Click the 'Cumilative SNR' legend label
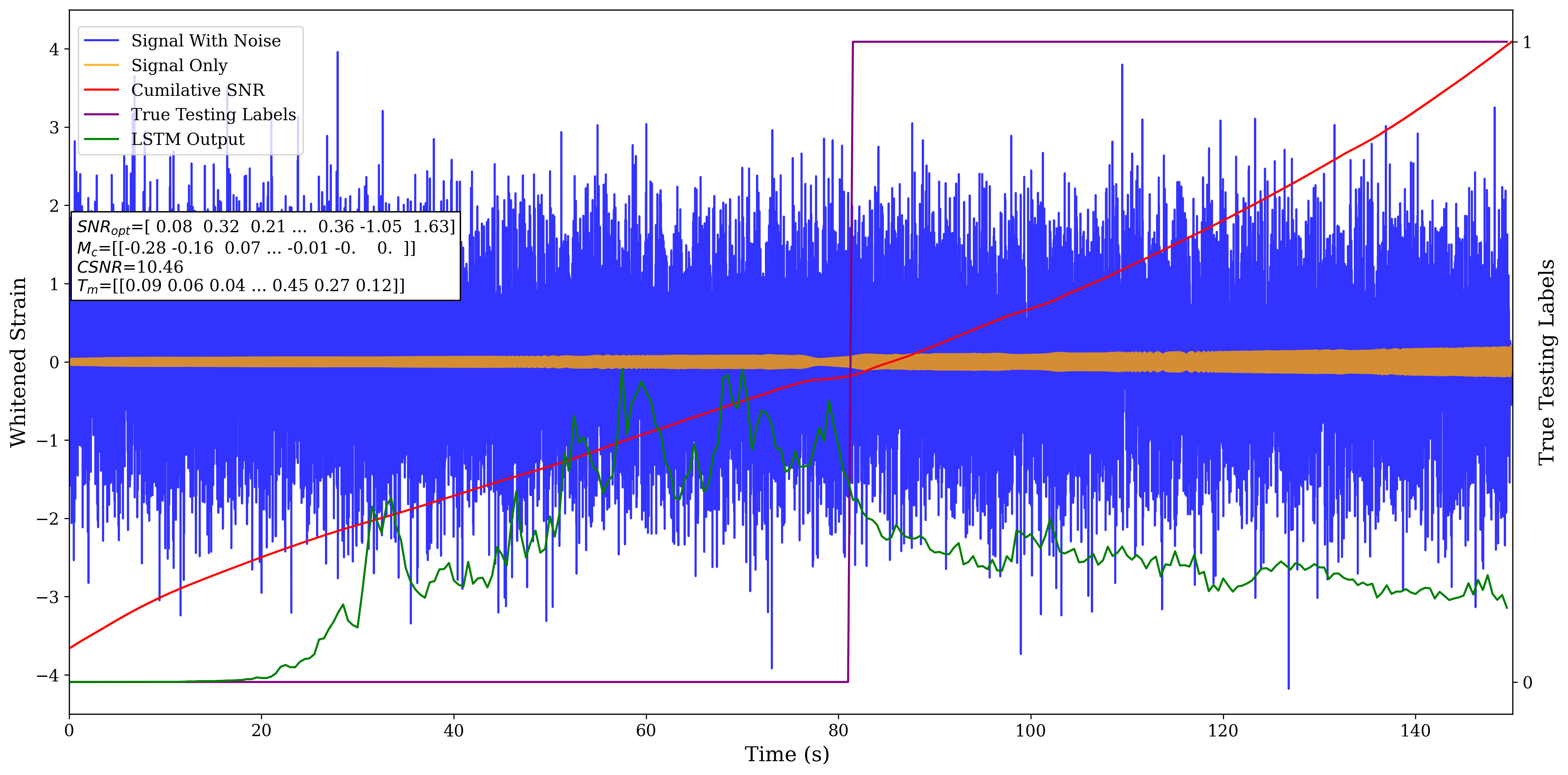The image size is (1568, 775). tap(198, 90)
